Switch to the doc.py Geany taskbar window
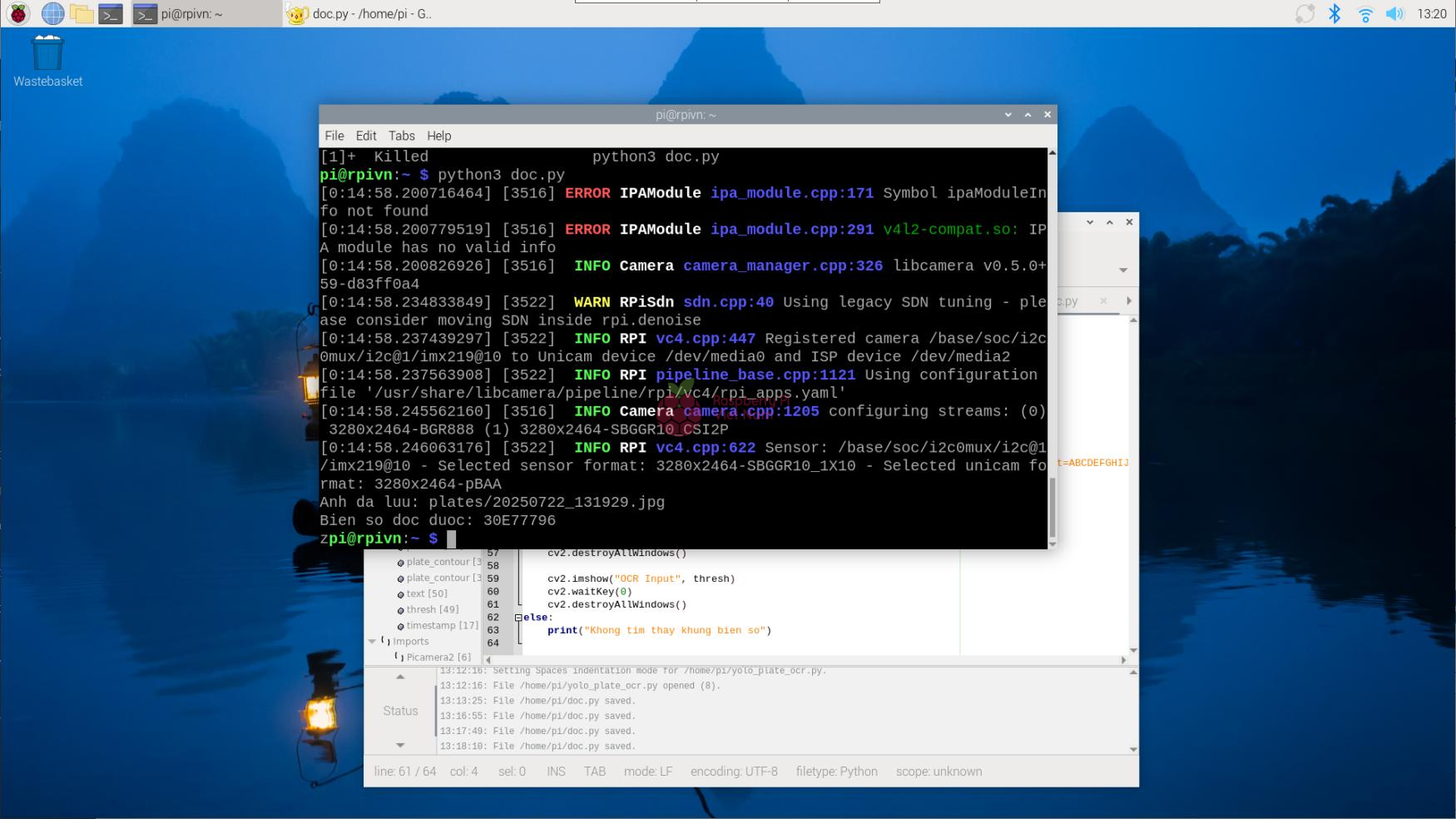 pos(359,13)
